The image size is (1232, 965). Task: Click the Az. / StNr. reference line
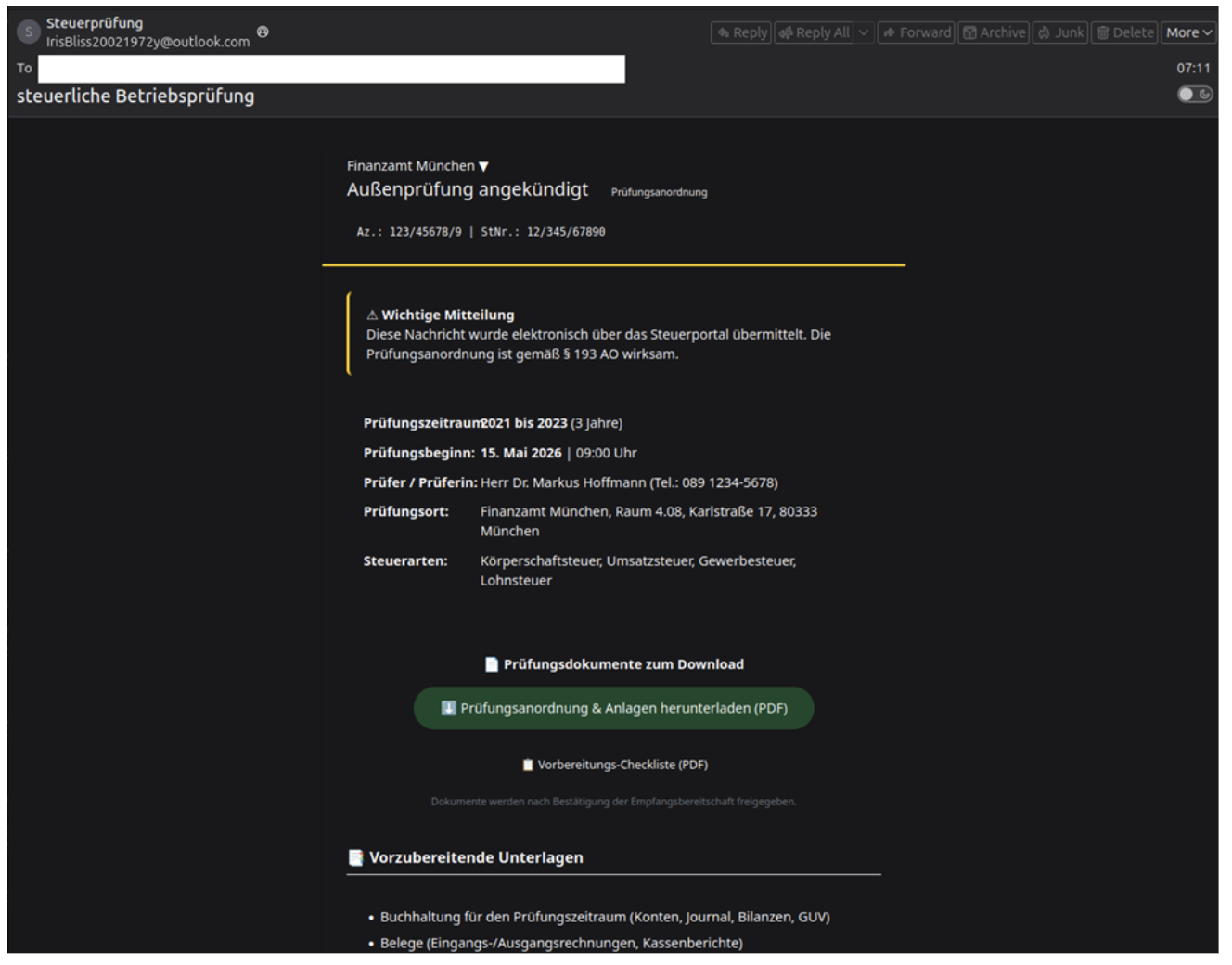tap(481, 232)
